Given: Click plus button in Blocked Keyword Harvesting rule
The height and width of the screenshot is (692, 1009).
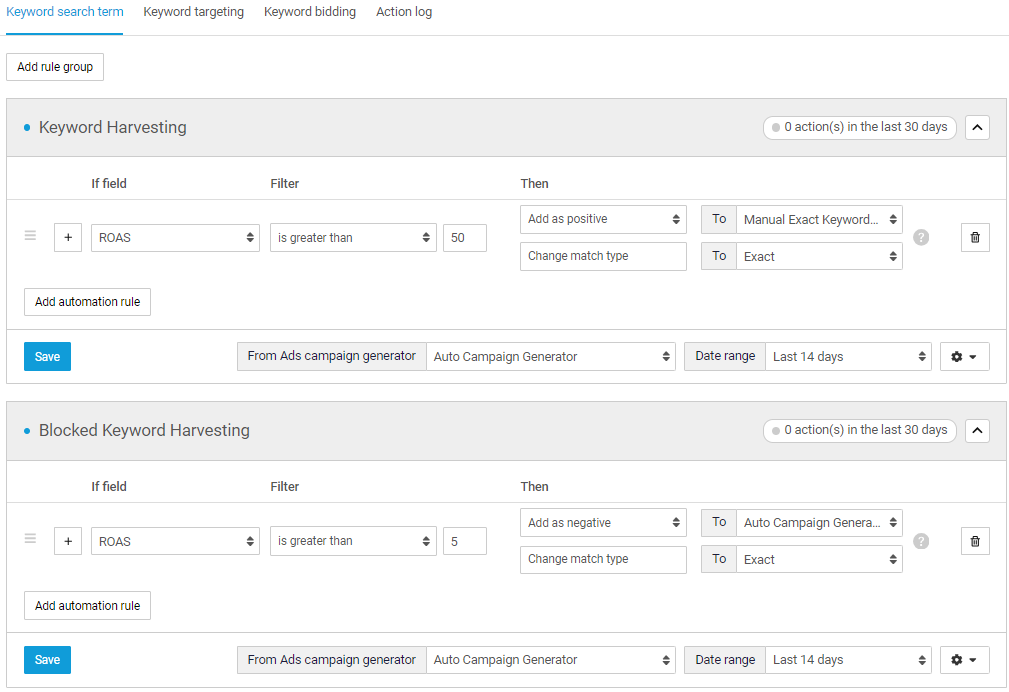Looking at the screenshot, I should coord(68,541).
